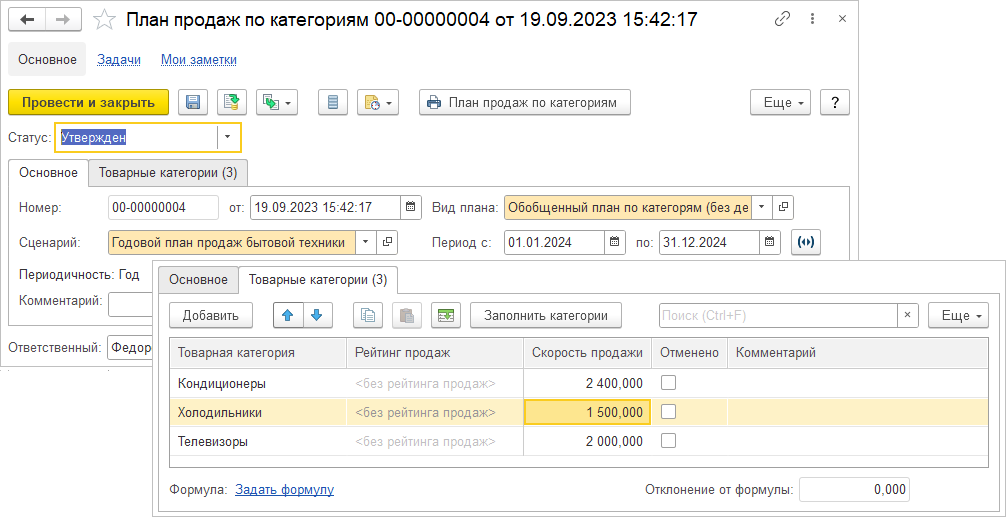Viewport: 1008px width, 520px height.
Task: Click the Поиск (Ctrl+F) search field
Action: coord(776,316)
